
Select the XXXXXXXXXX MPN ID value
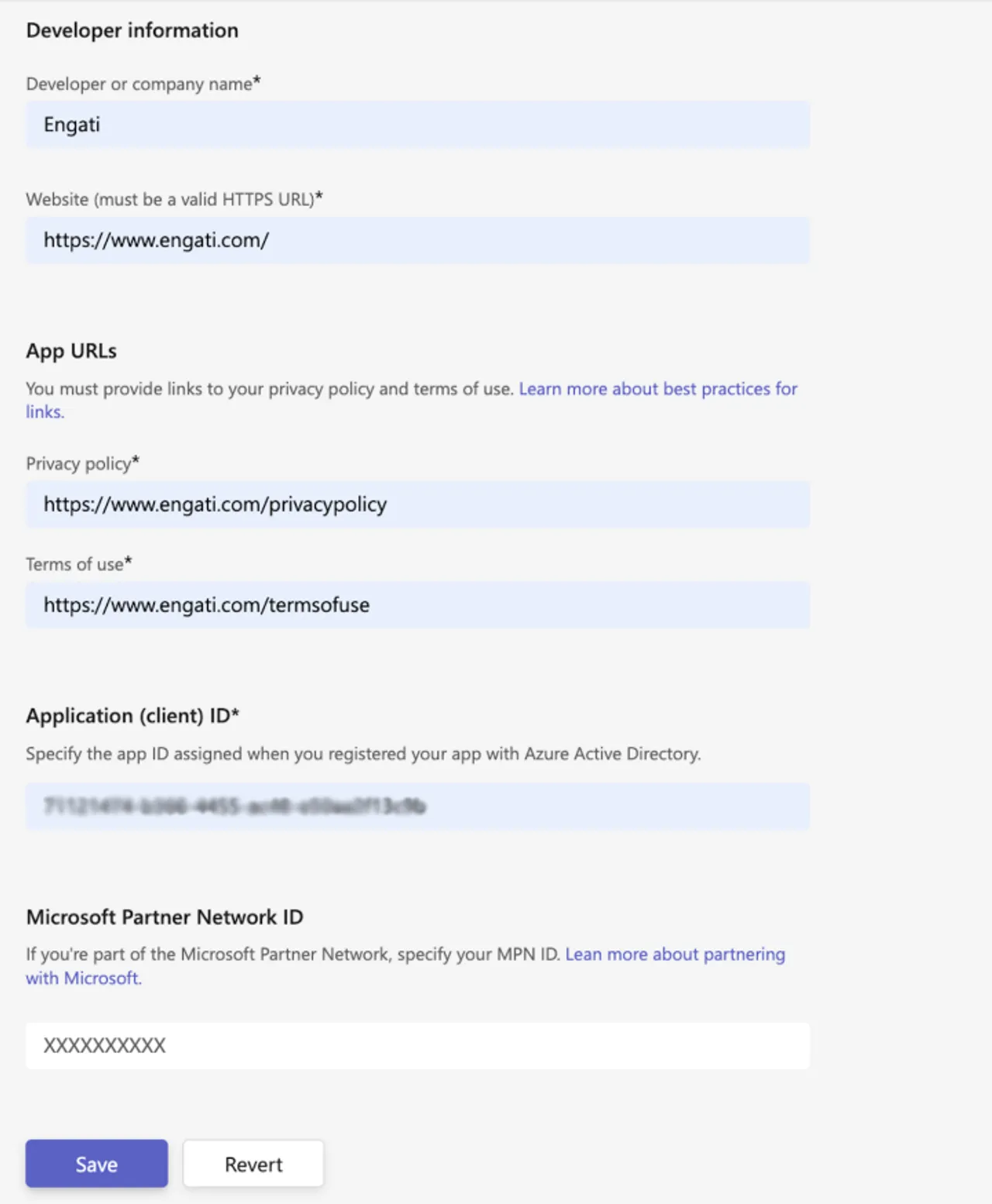point(105,1045)
